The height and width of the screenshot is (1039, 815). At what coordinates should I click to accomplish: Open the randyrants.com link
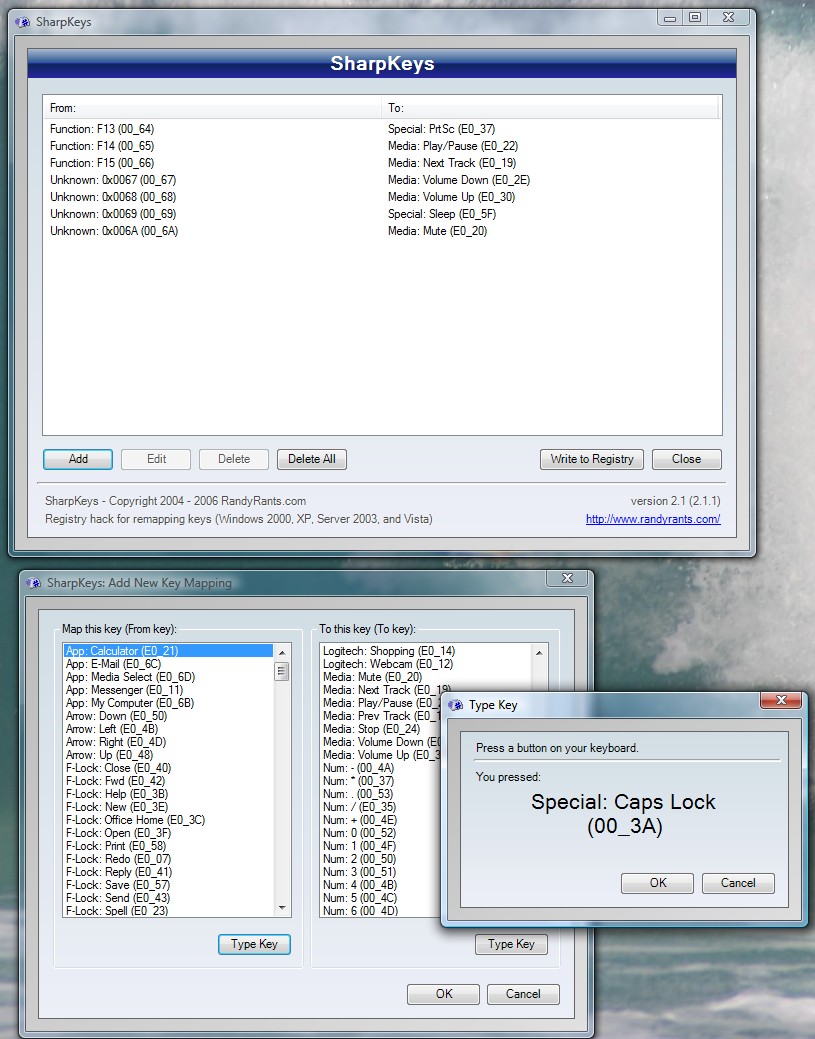point(653,519)
